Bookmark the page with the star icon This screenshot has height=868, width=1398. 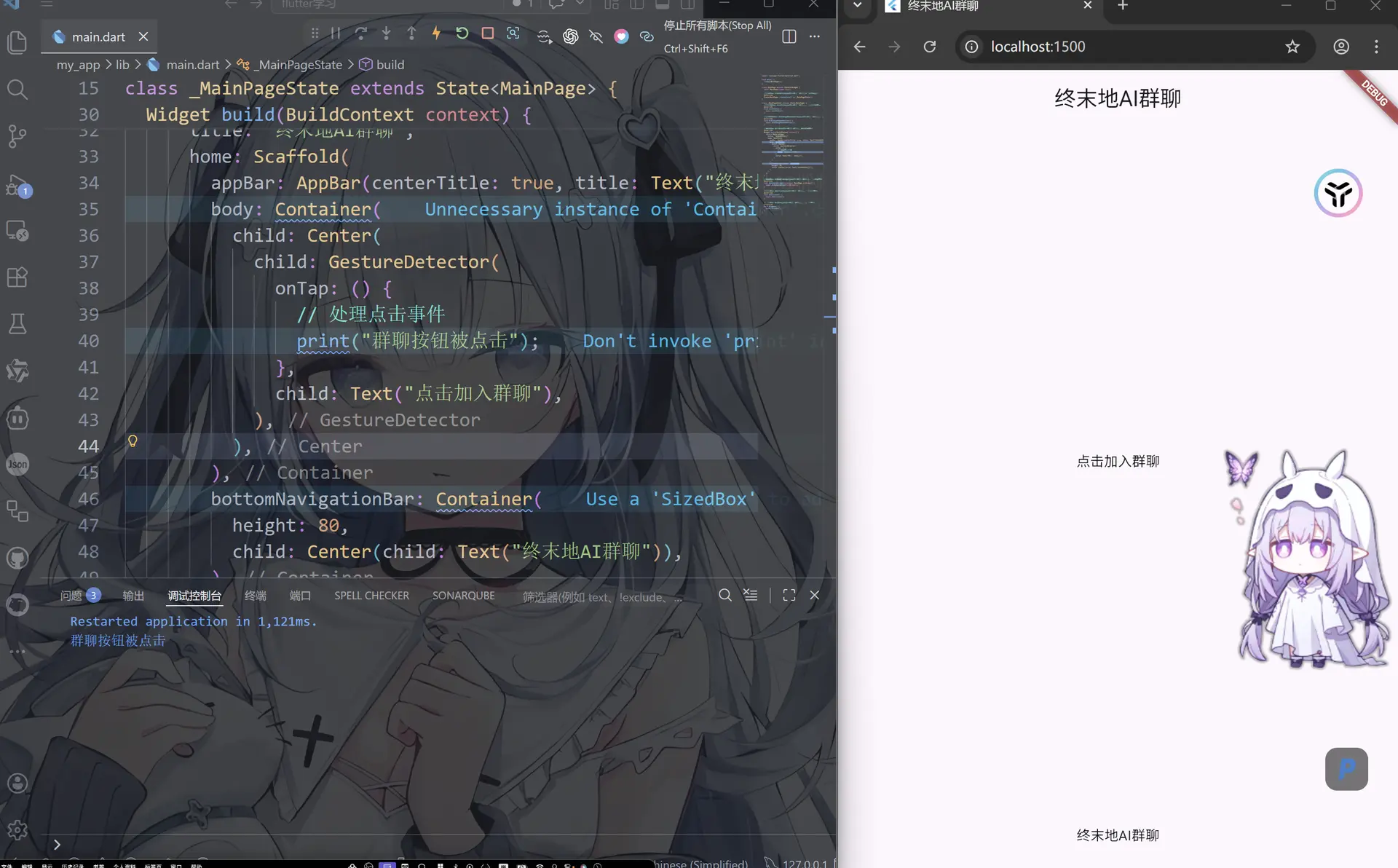click(1292, 47)
